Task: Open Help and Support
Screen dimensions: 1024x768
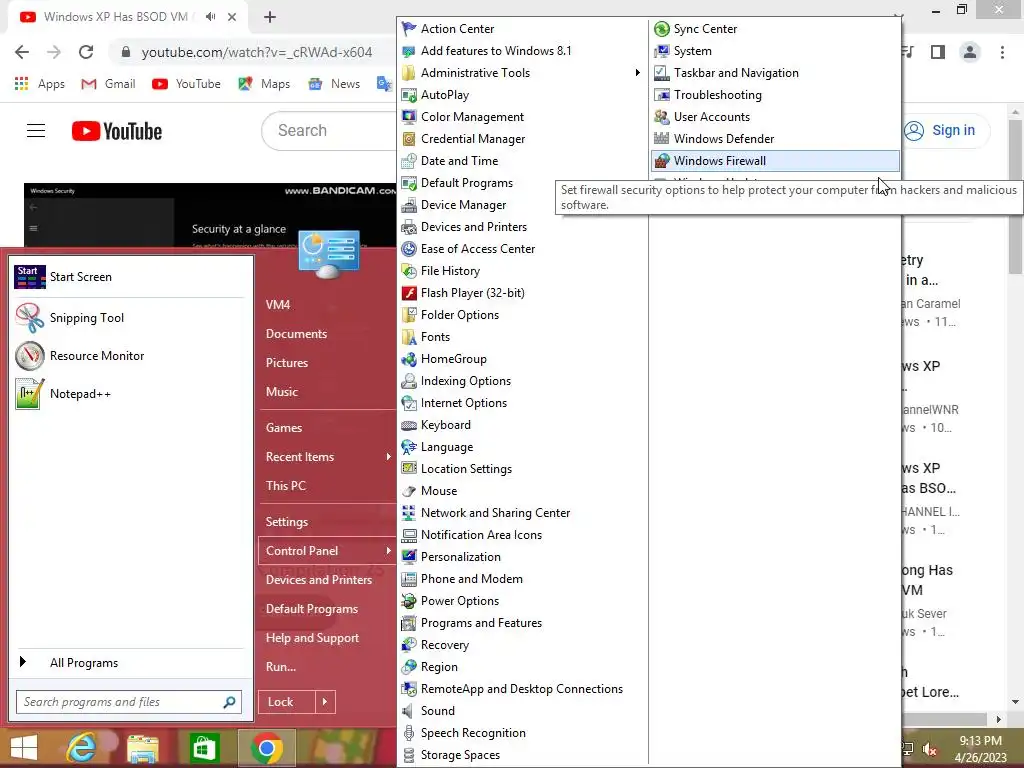Action: tap(312, 638)
